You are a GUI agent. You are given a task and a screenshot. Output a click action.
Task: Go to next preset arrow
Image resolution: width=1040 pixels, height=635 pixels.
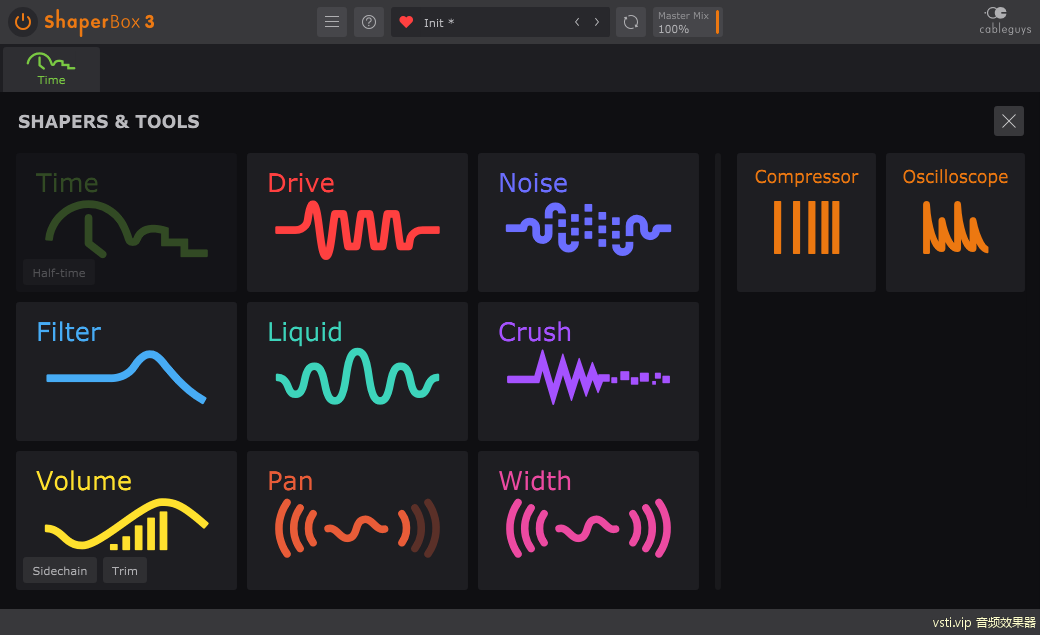597,22
